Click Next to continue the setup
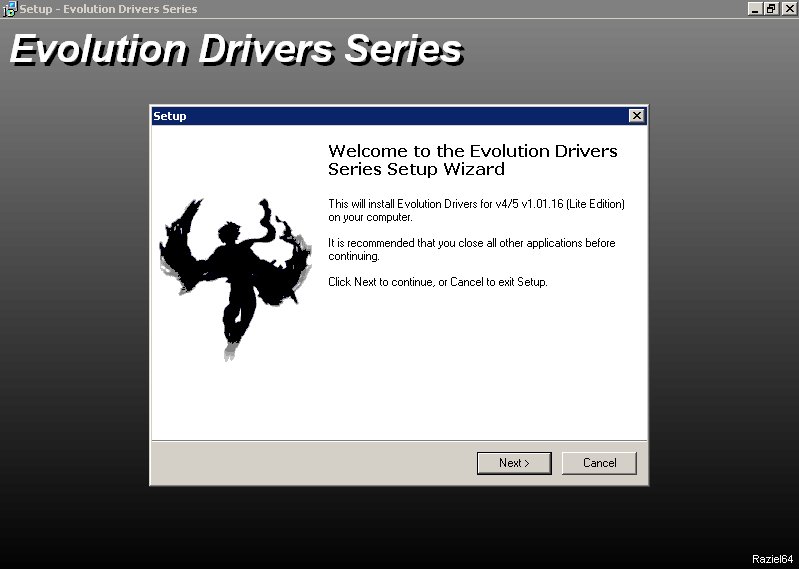Image resolution: width=799 pixels, height=569 pixels. [x=514, y=463]
